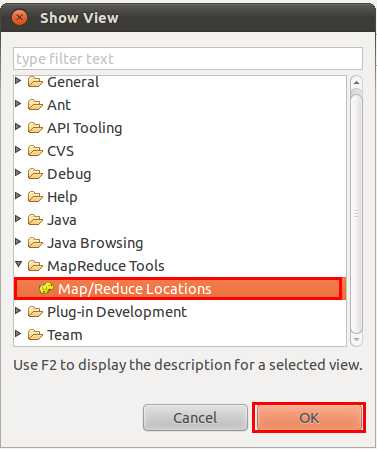Image resolution: width=377 pixels, height=449 pixels.
Task: Click the Java Browsing folder icon
Action: [x=35, y=243]
